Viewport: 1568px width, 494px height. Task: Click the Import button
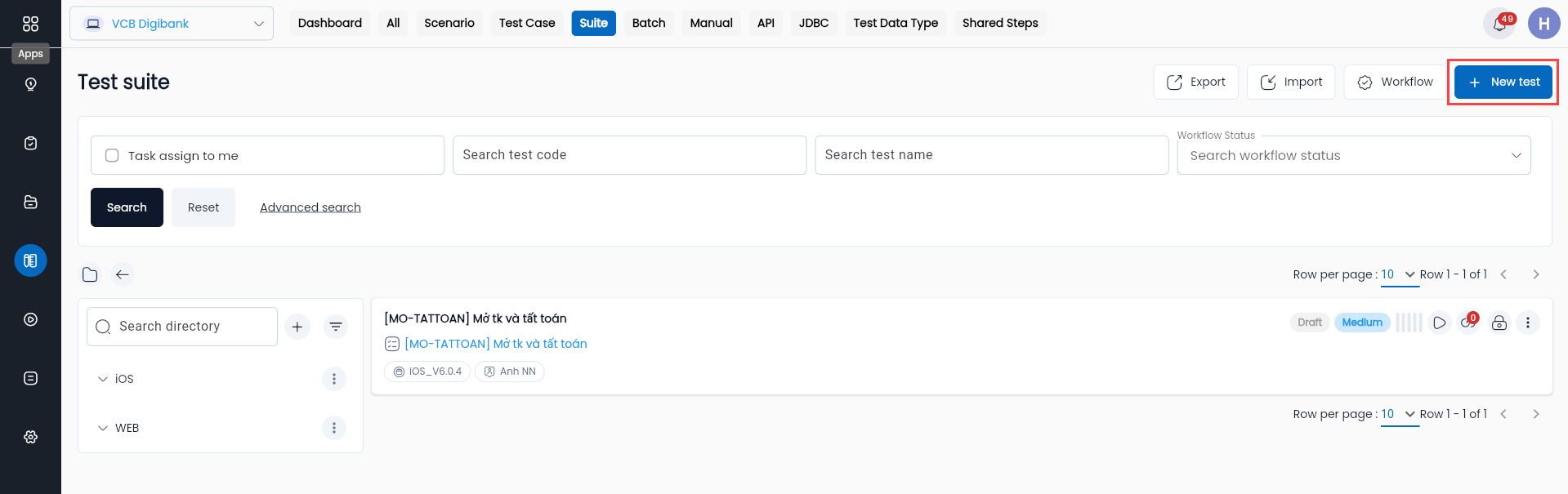[1291, 82]
